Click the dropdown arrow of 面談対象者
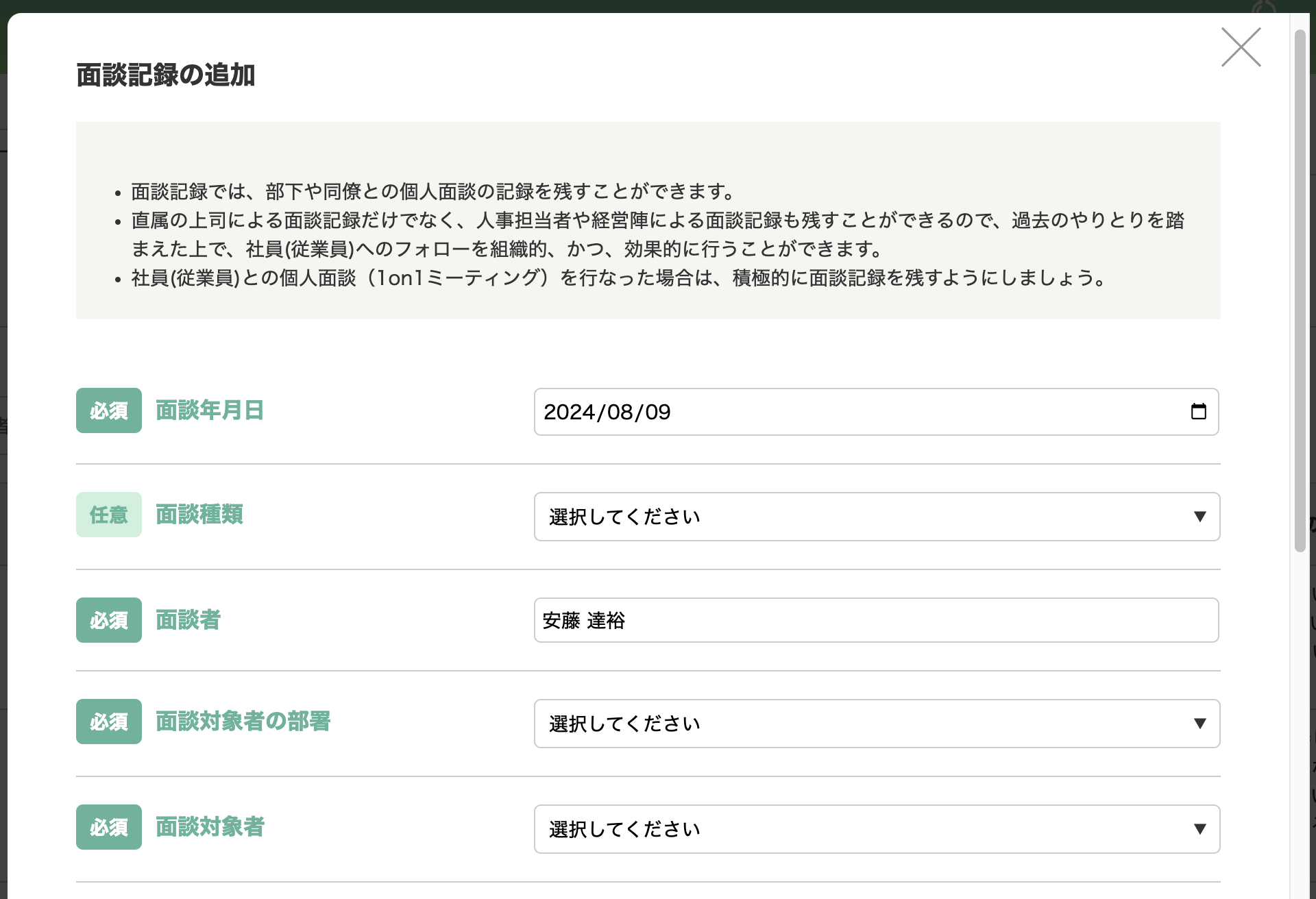This screenshot has height=899, width=1316. pos(1199,829)
